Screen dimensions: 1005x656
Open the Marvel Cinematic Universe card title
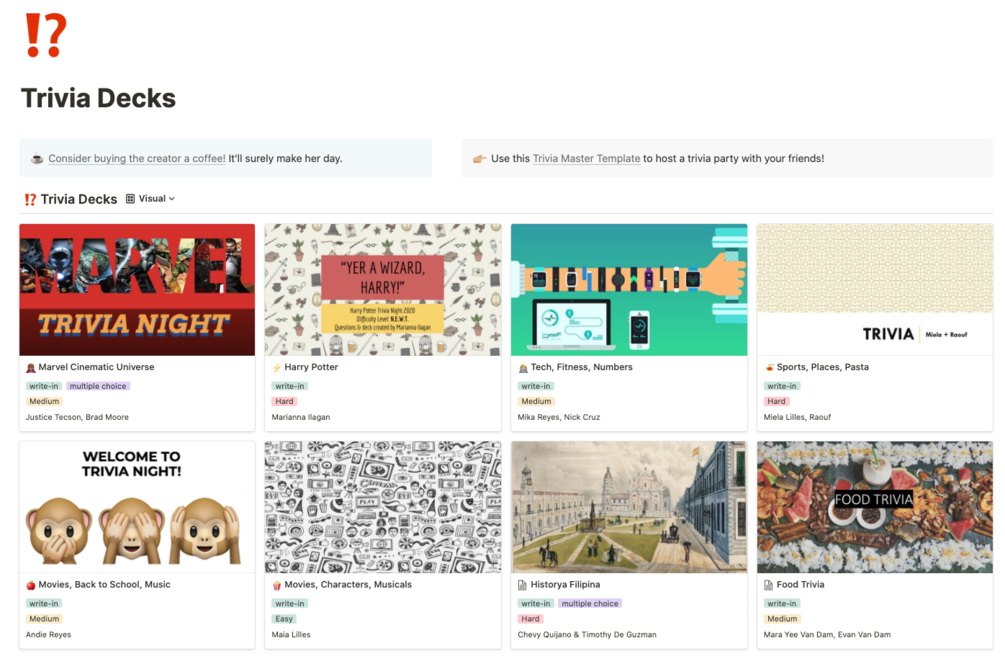96,367
